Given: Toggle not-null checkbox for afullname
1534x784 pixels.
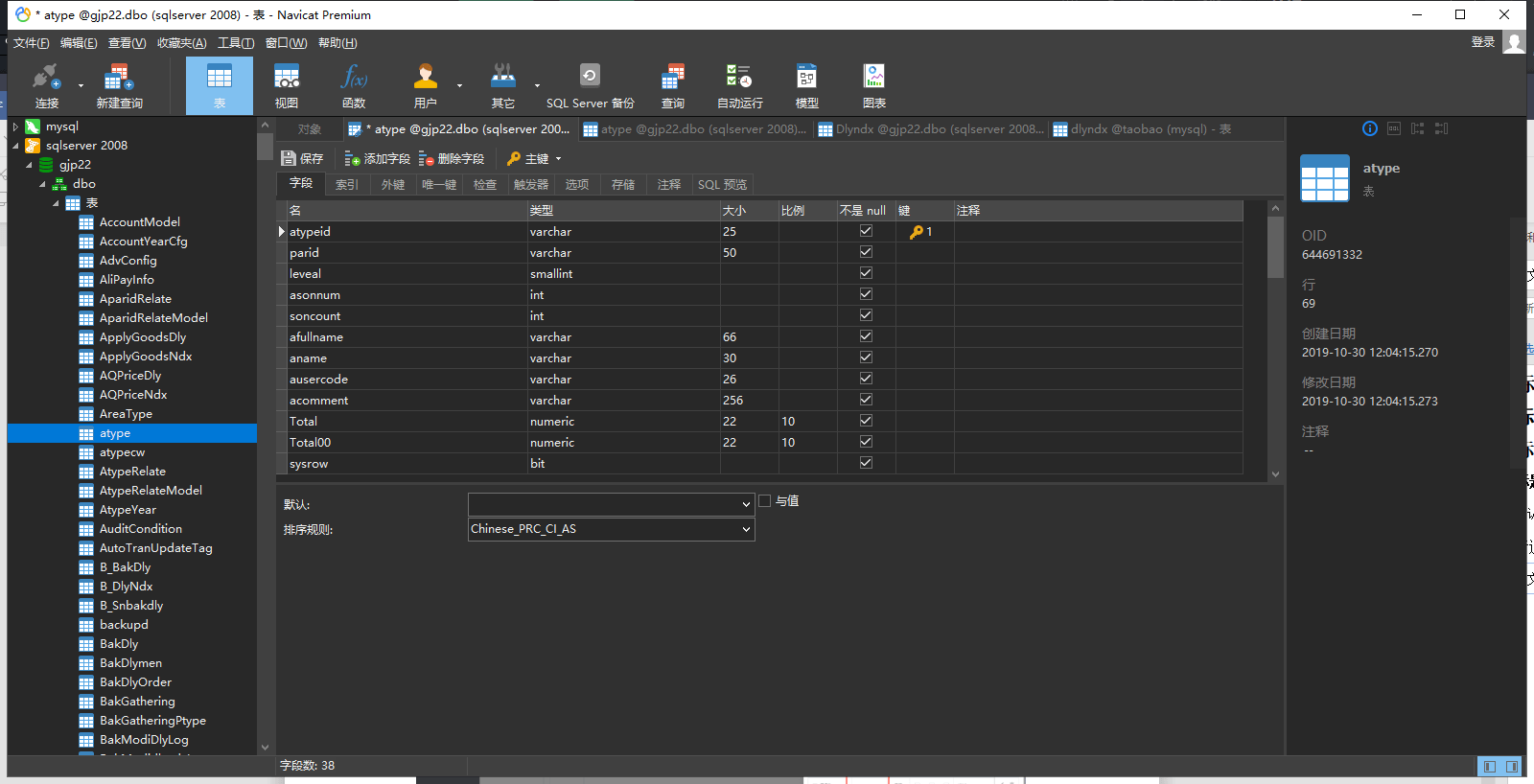Looking at the screenshot, I should pyautogui.click(x=866, y=336).
